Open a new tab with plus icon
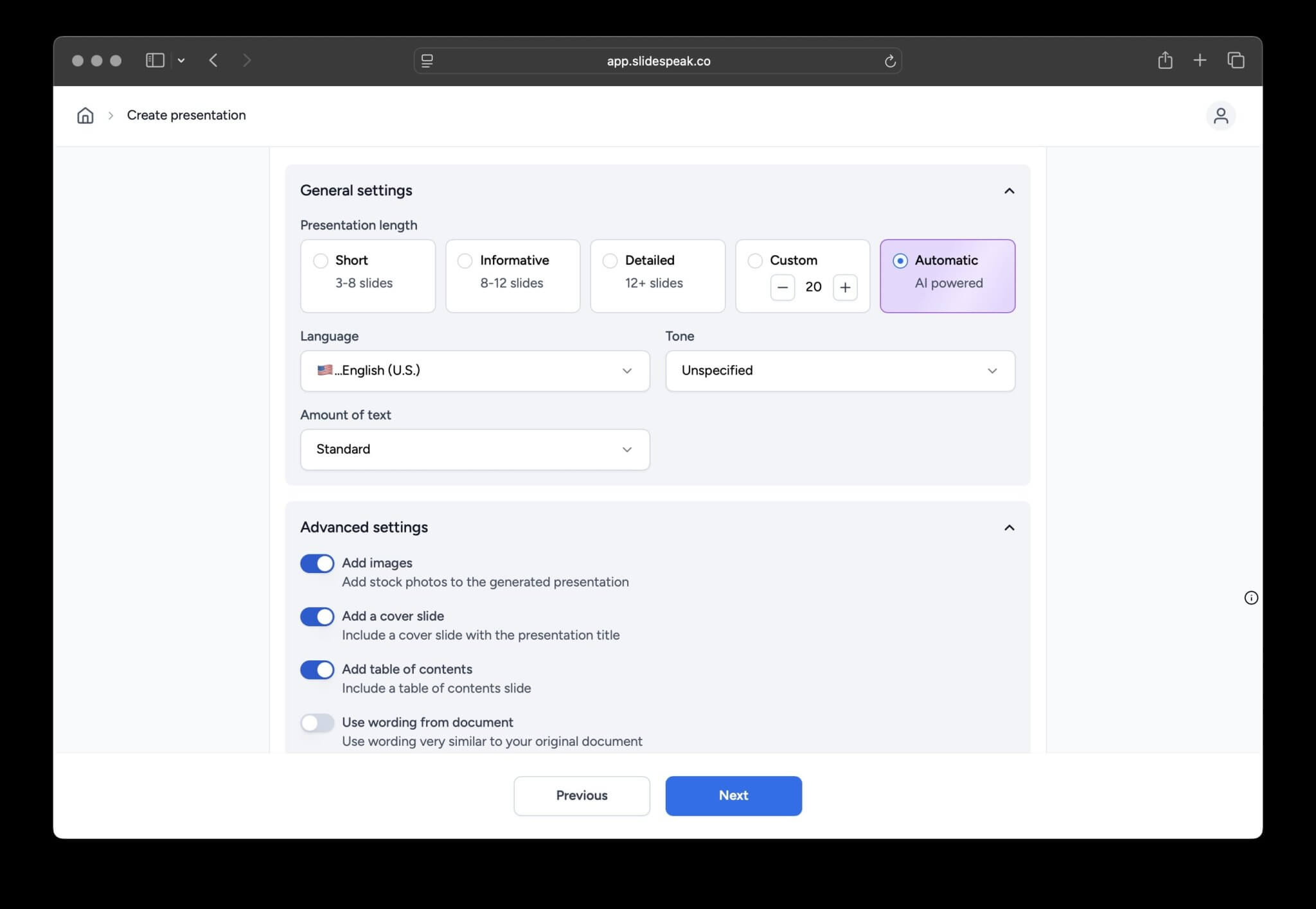Screen dimensions: 1316x909 point(1200,60)
